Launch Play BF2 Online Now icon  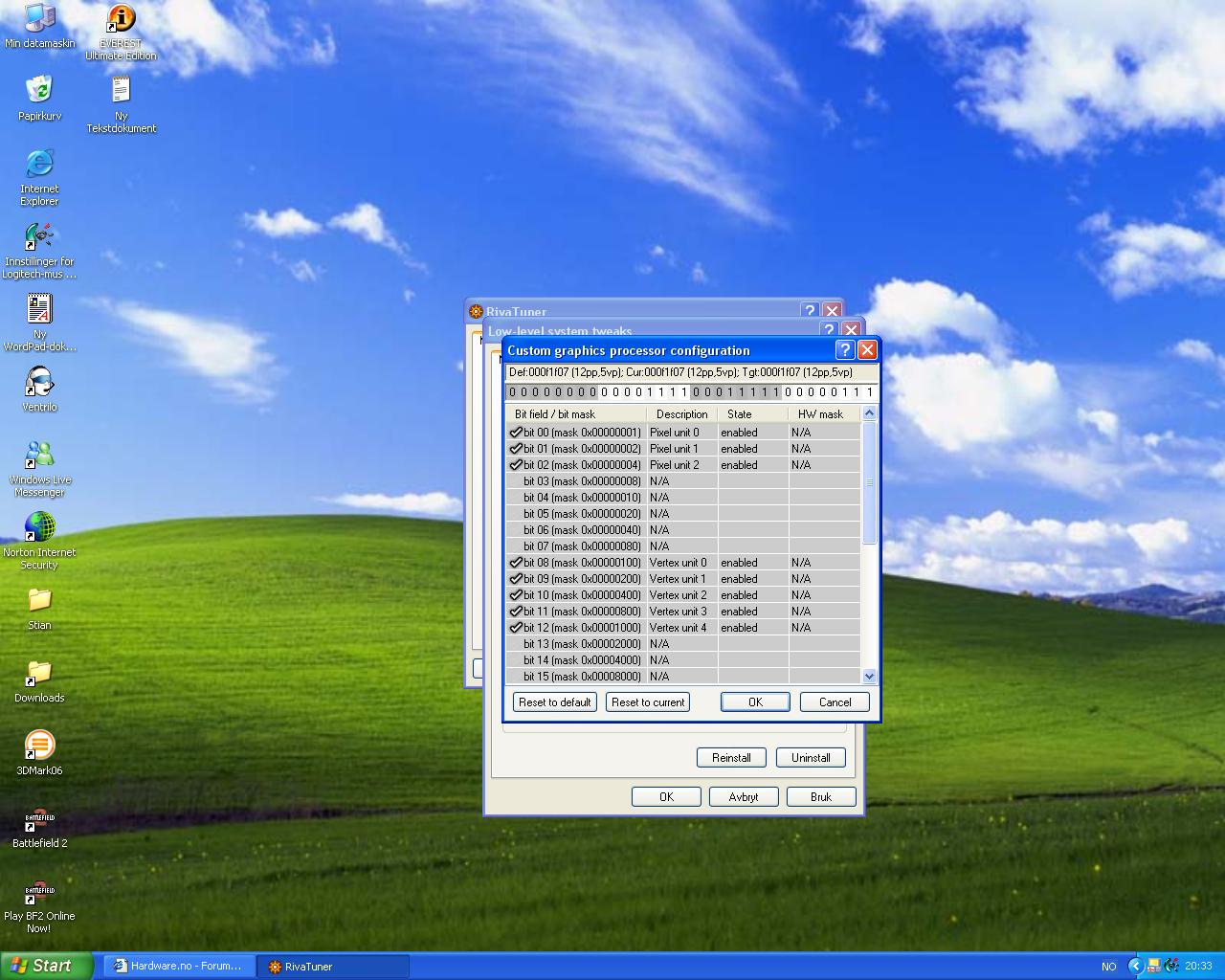[39, 905]
